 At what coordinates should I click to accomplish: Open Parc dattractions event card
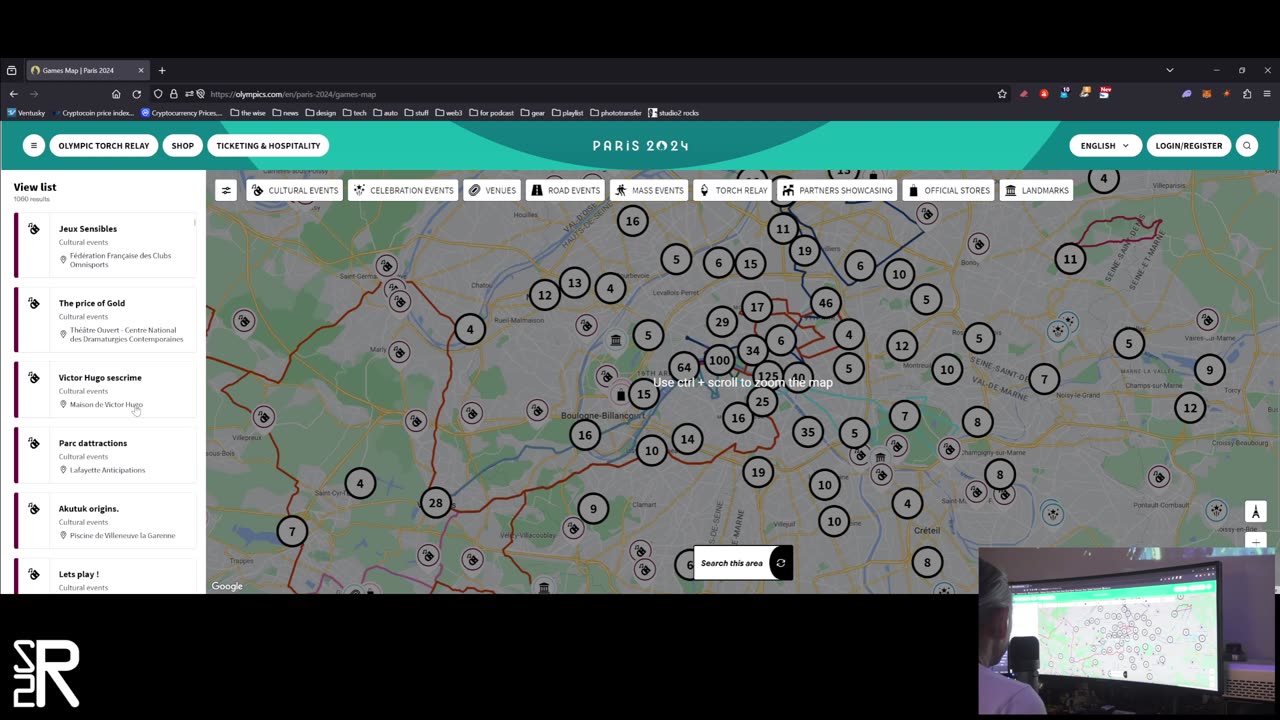105,455
